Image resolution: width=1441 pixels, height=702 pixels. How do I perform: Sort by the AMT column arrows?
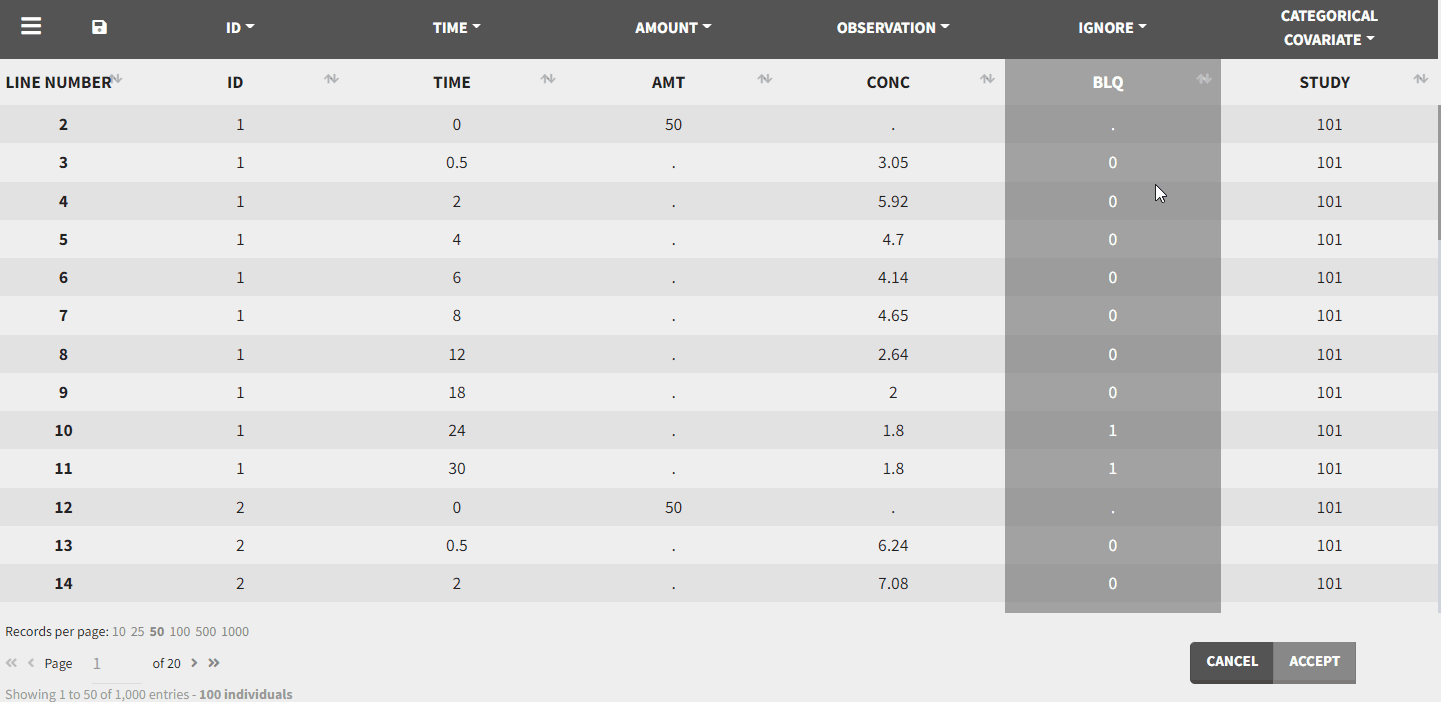tap(765, 79)
